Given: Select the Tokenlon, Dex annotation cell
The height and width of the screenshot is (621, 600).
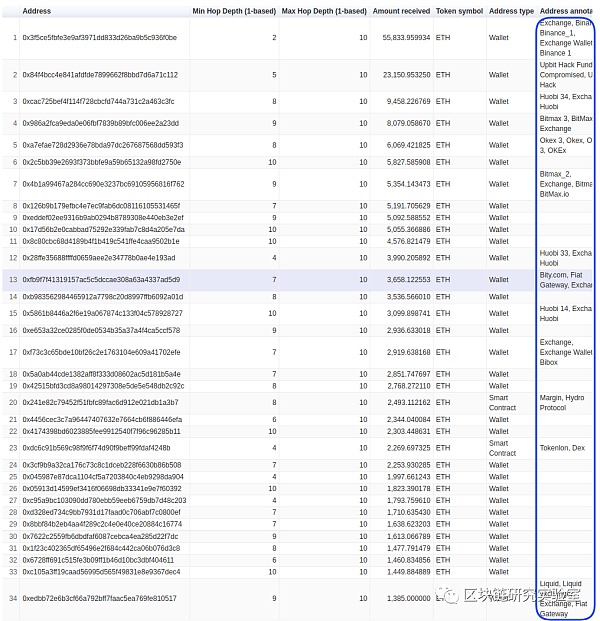Looking at the screenshot, I should coord(565,448).
